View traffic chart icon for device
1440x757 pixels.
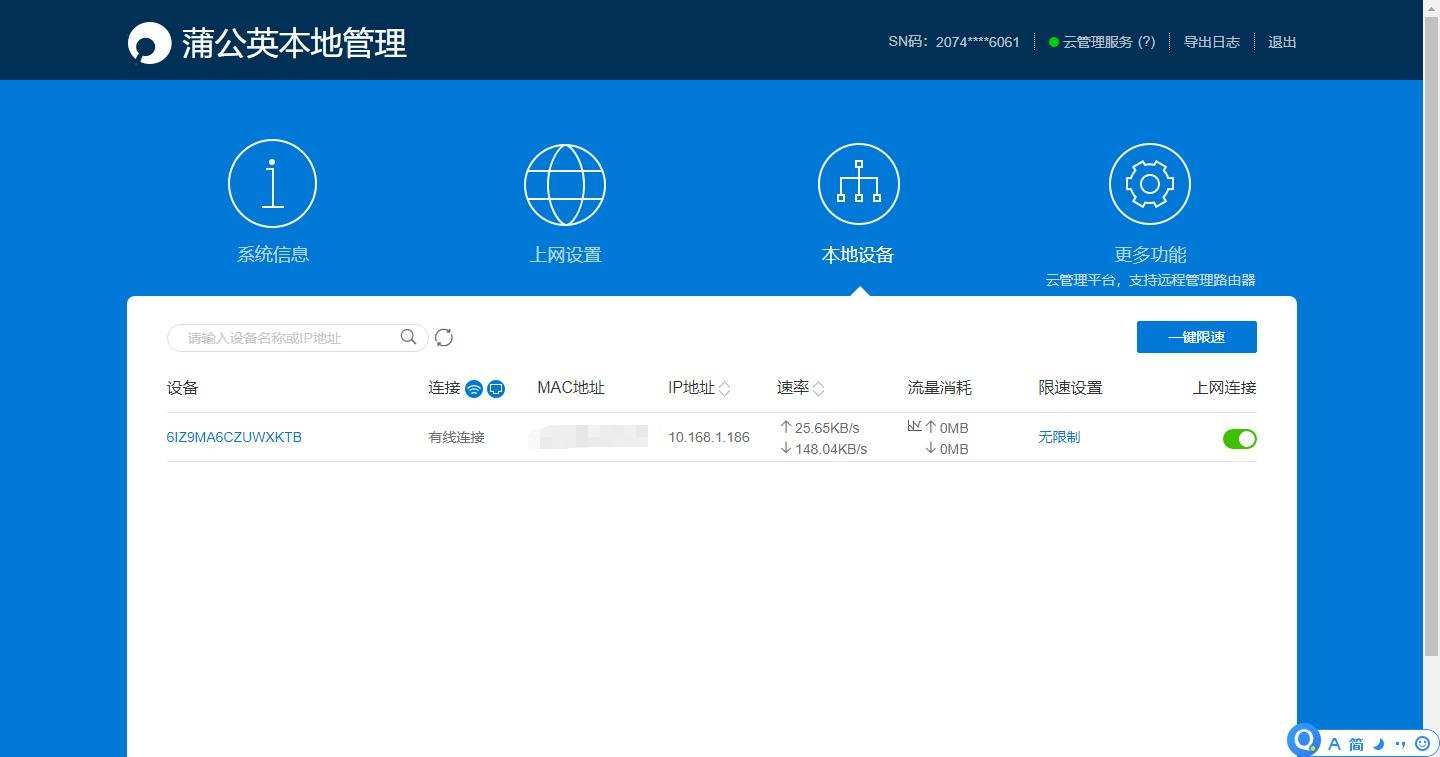914,427
